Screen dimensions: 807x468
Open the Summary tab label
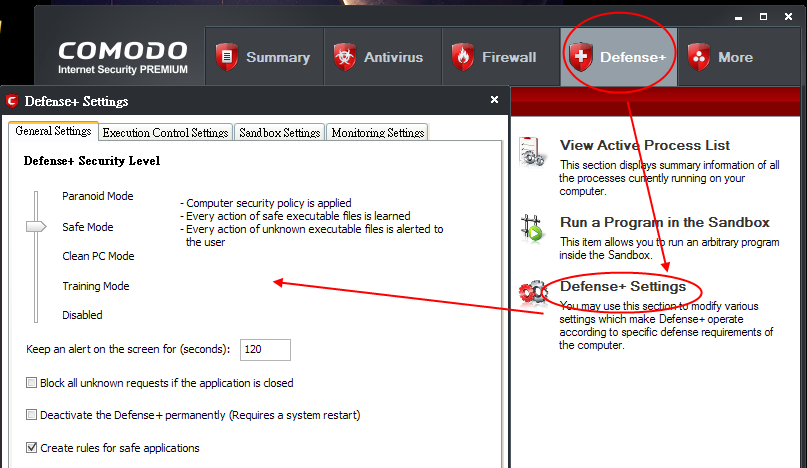(x=278, y=57)
